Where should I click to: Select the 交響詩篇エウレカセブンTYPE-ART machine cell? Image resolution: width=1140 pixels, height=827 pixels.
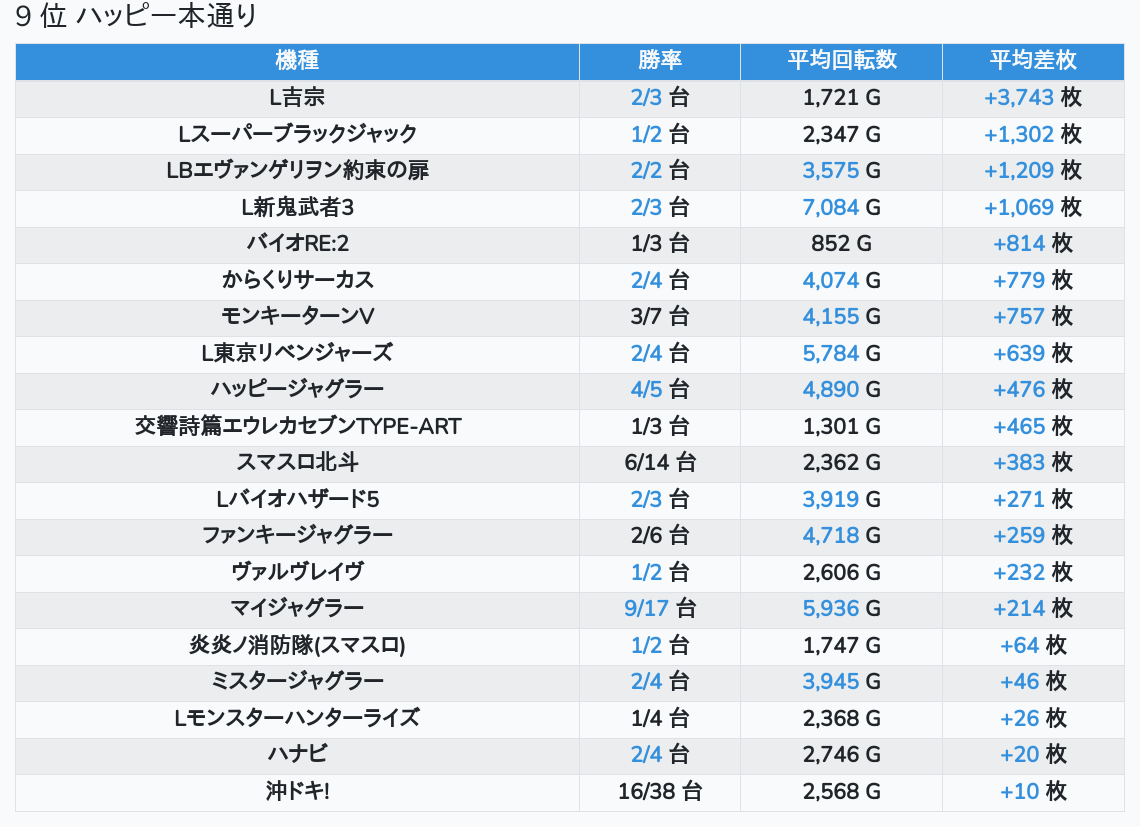coord(297,426)
